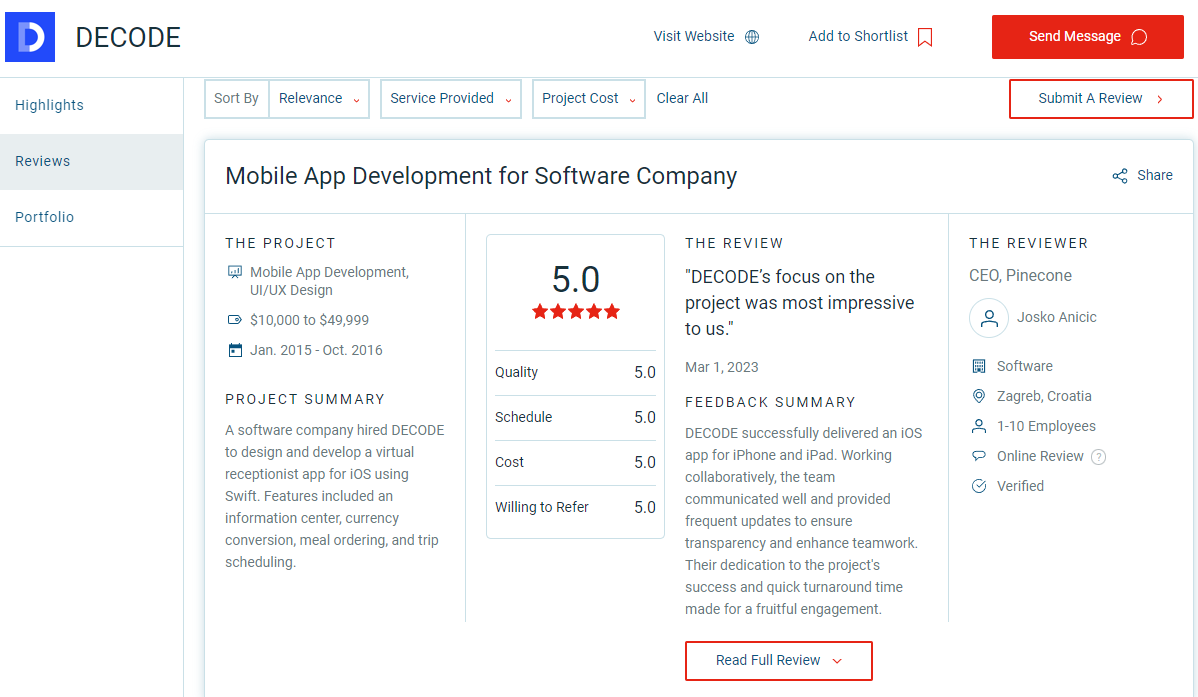Screen dimensions: 1198x697
Task: Click the price tag icon next to $10,000 to $49,999
Action: coord(235,320)
